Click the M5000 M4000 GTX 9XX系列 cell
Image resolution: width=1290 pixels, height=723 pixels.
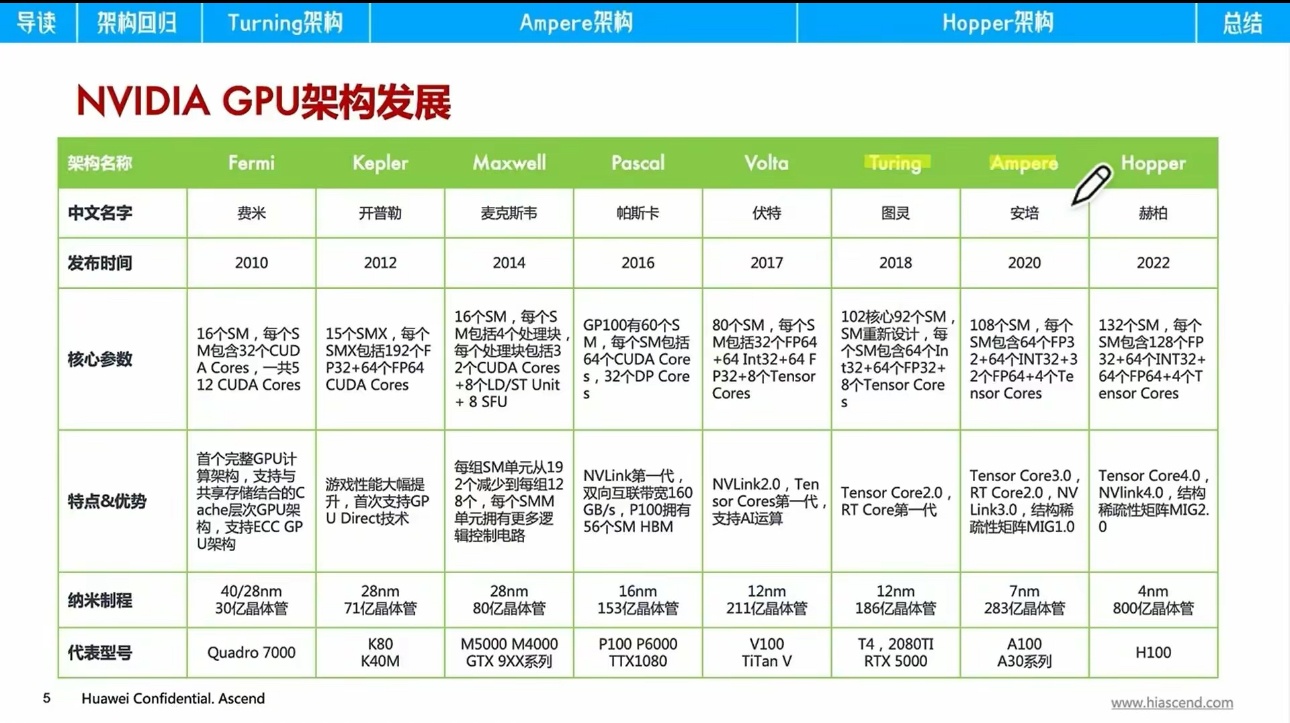[509, 653]
